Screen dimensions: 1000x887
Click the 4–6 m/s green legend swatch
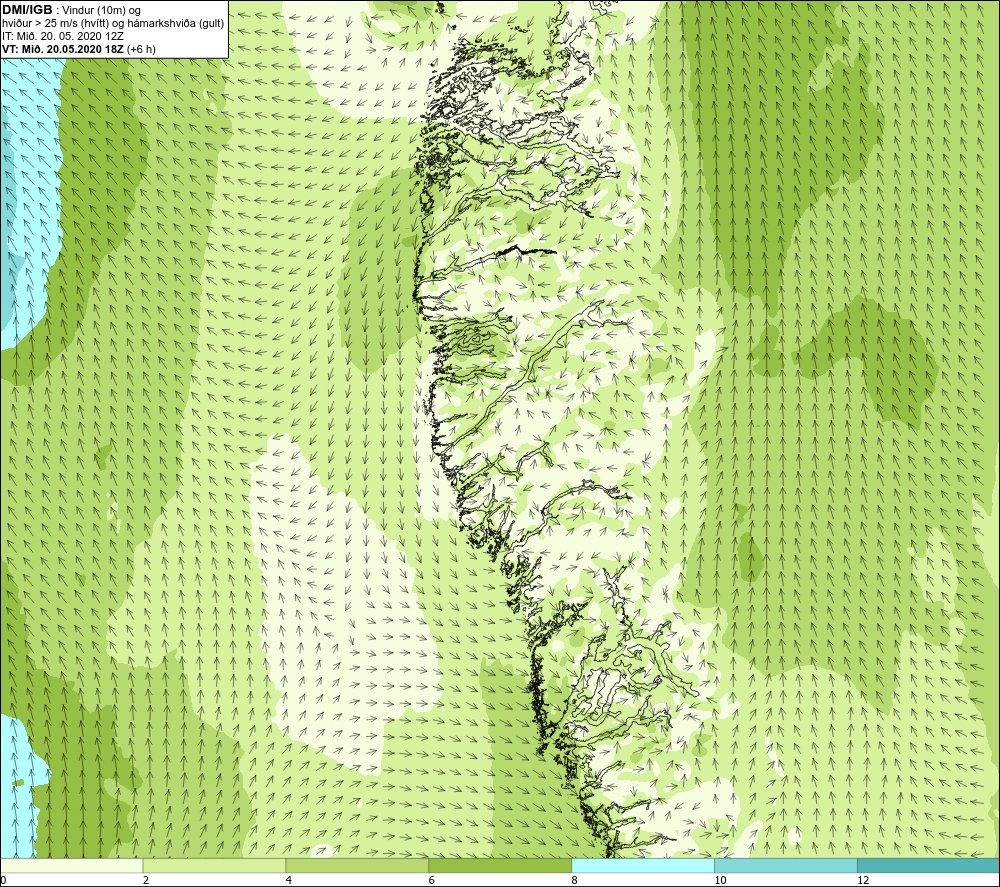pos(357,866)
